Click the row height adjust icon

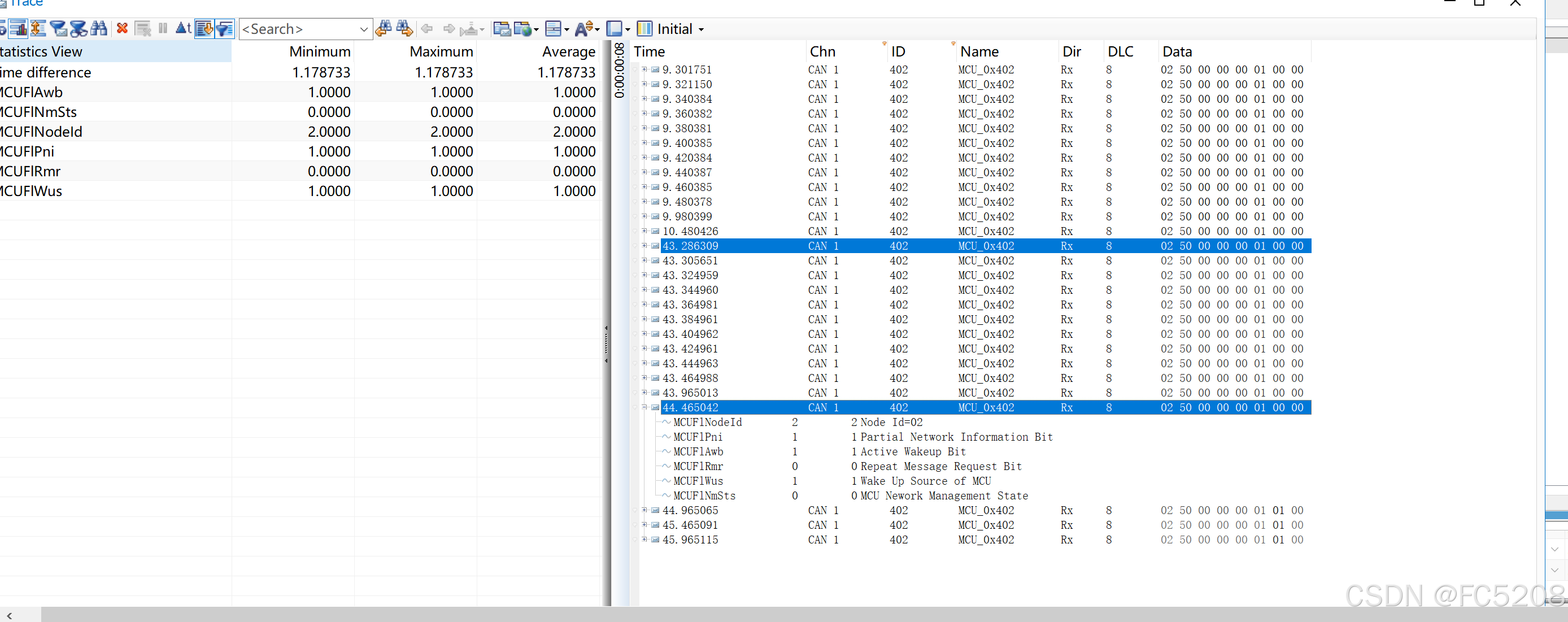point(38,29)
